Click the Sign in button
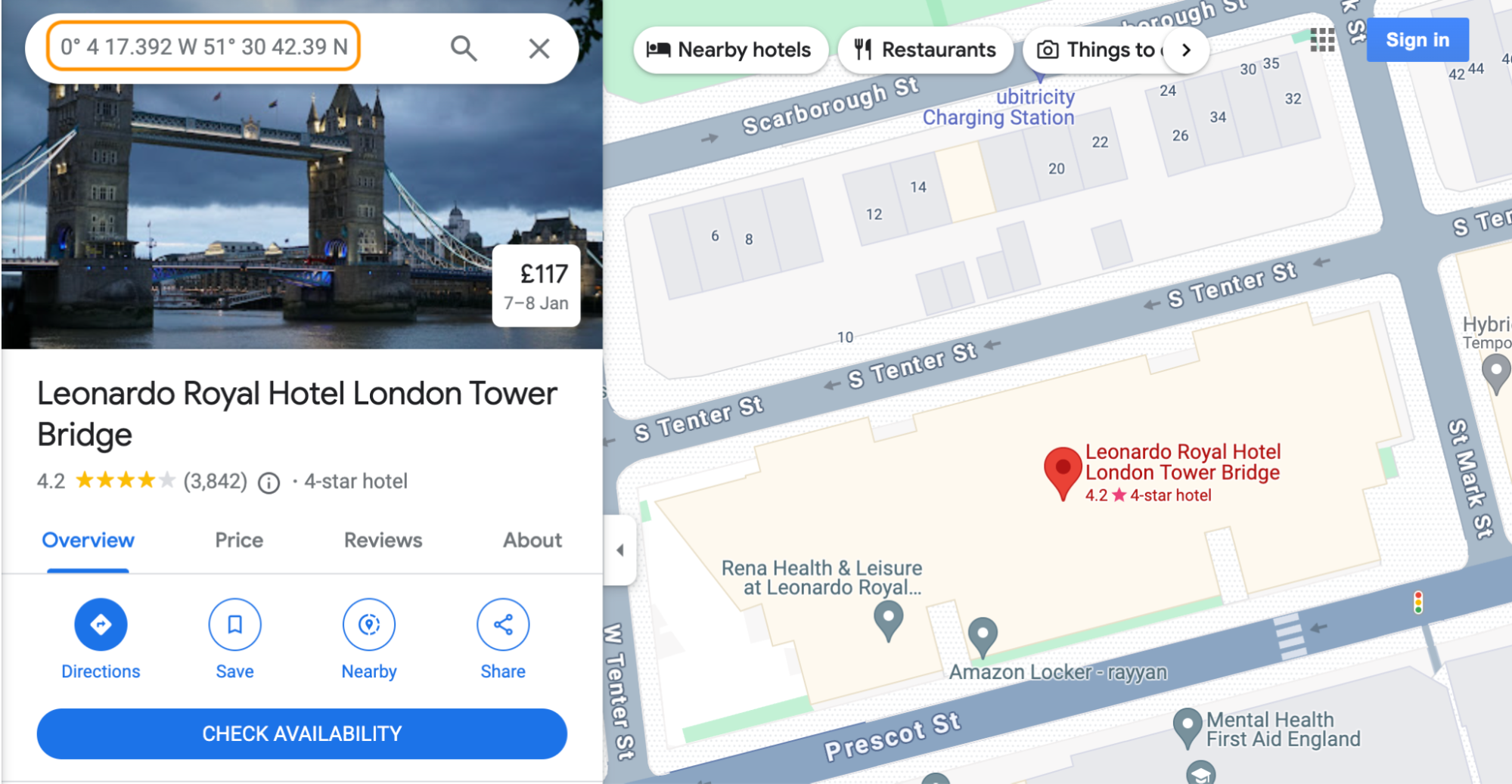The image size is (1512, 784). pyautogui.click(x=1417, y=40)
